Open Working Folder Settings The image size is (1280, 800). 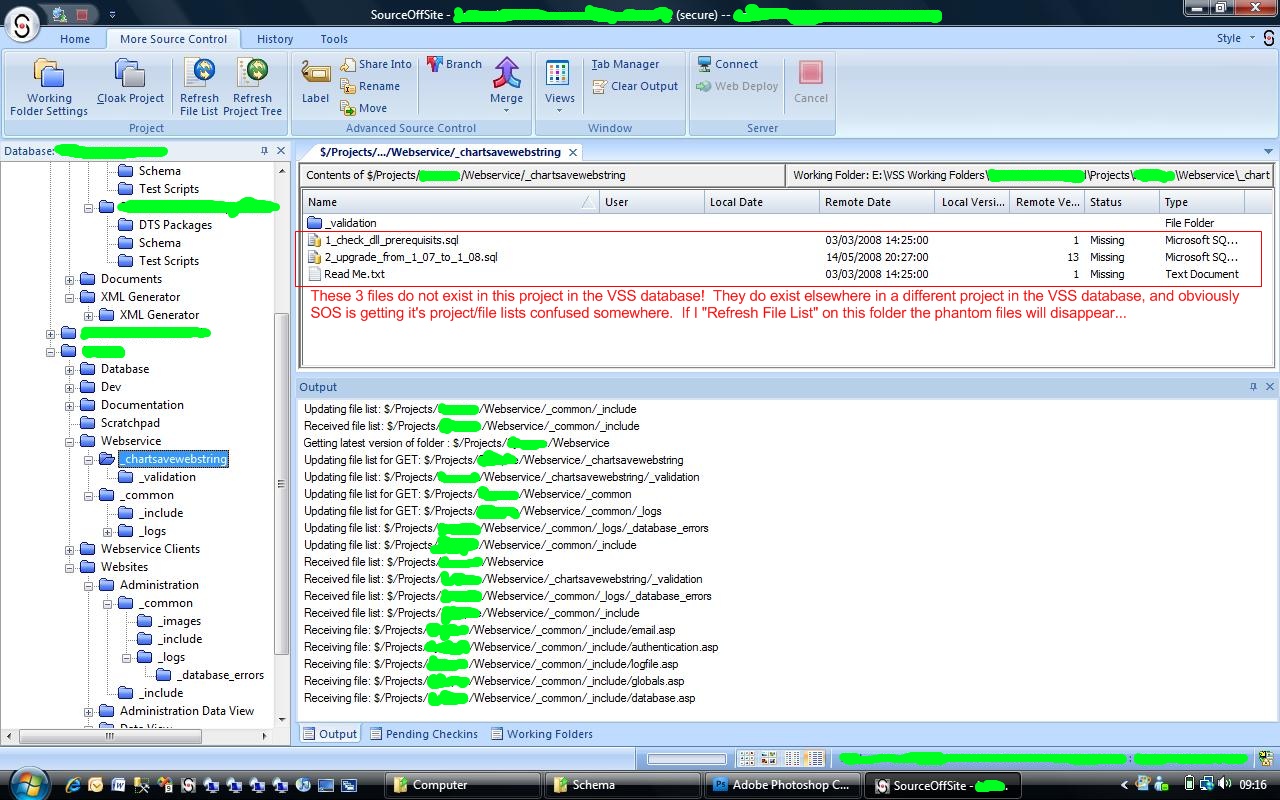pos(49,88)
